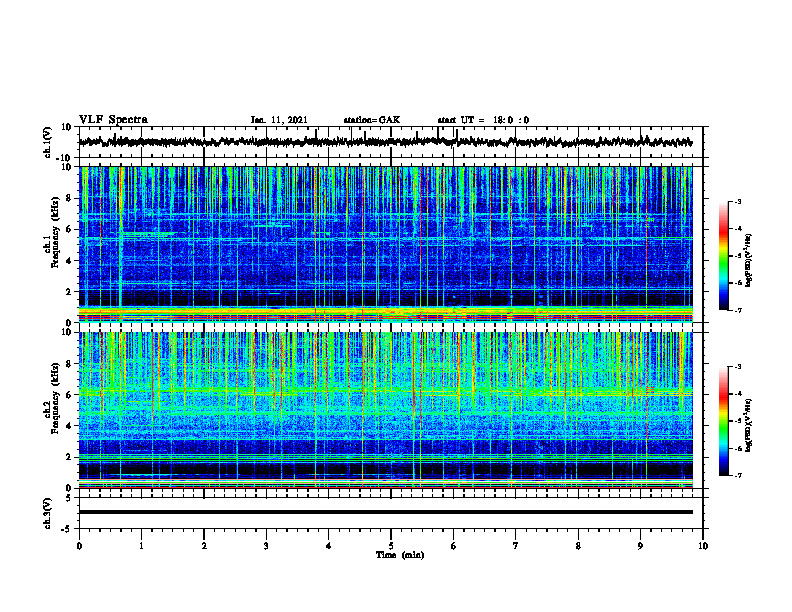This screenshot has height=612, width=792.
Task: Click the ch.1 "Frequency (kHz)" axis label
Action: (x=56, y=233)
